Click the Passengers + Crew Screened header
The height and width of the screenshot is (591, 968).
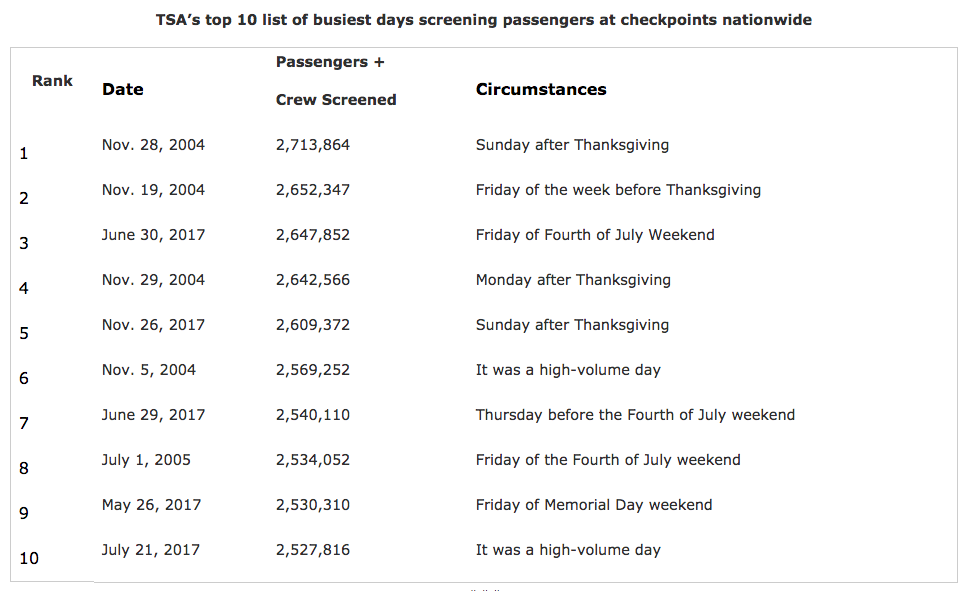click(335, 81)
